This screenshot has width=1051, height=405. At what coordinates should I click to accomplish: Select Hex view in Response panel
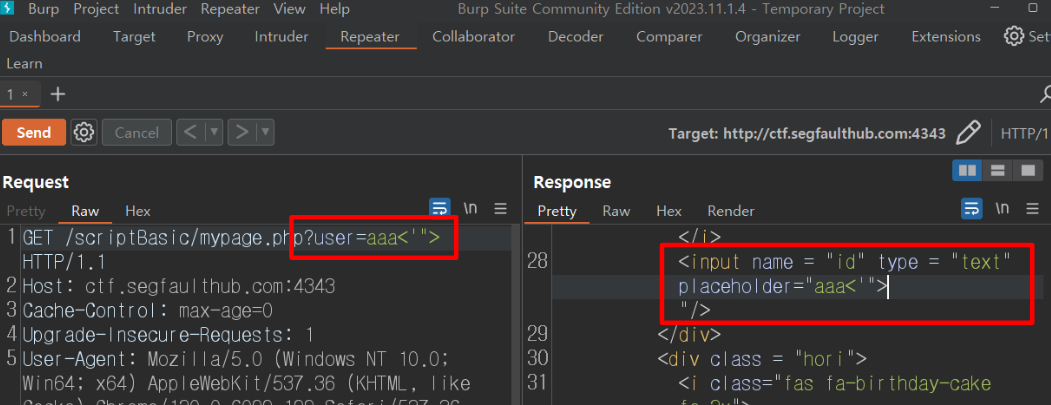669,211
